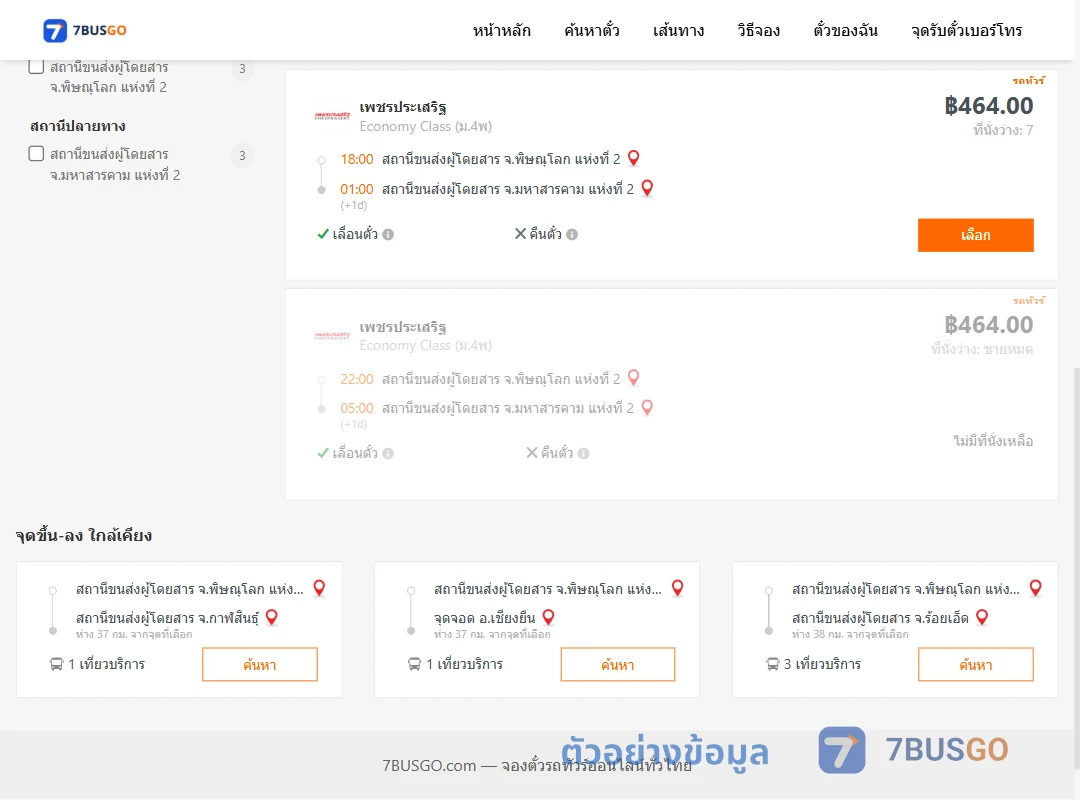The height and width of the screenshot is (800, 1080).
Task: Open the ตั๋วของฉัน menu item
Action: [x=845, y=30]
